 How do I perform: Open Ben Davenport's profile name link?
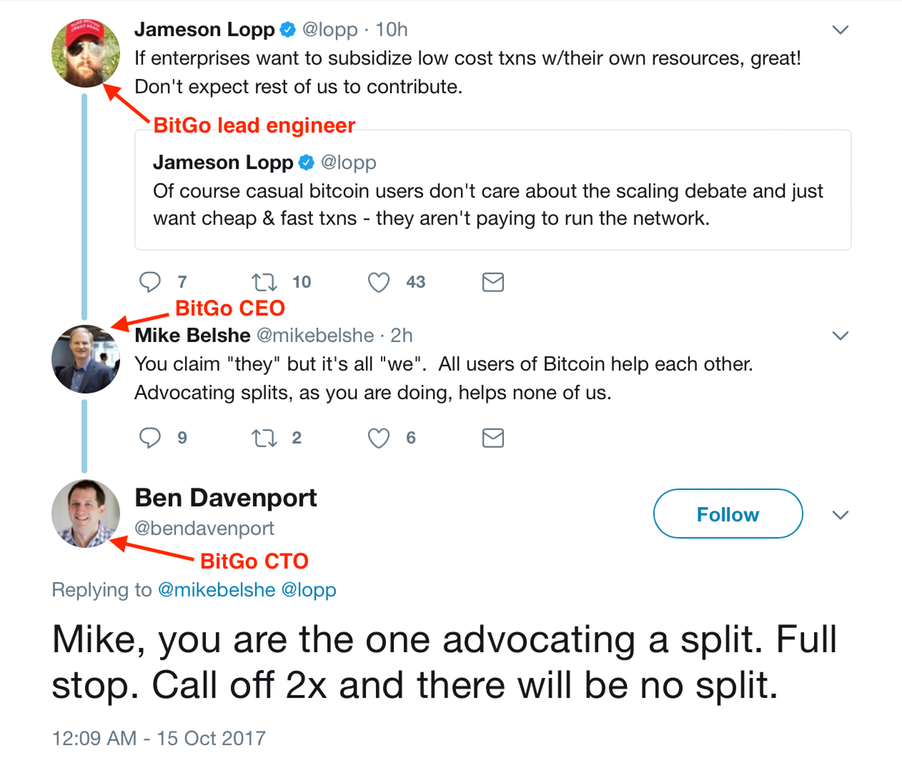226,497
